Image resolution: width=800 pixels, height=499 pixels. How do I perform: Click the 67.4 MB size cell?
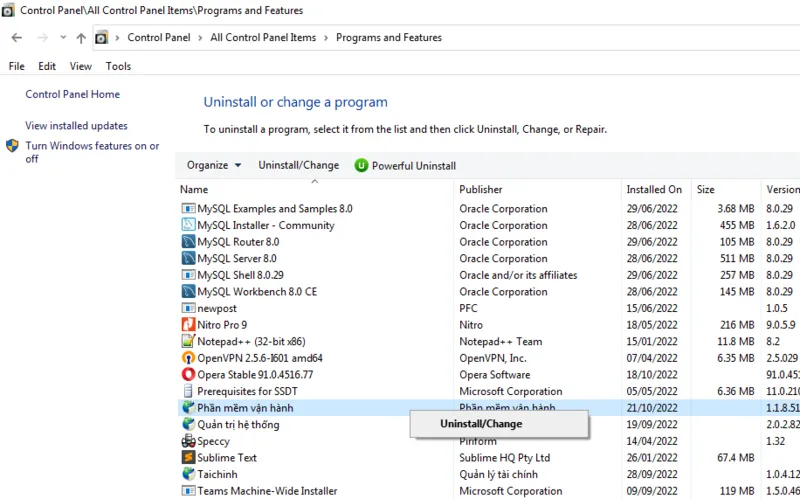[x=736, y=458]
